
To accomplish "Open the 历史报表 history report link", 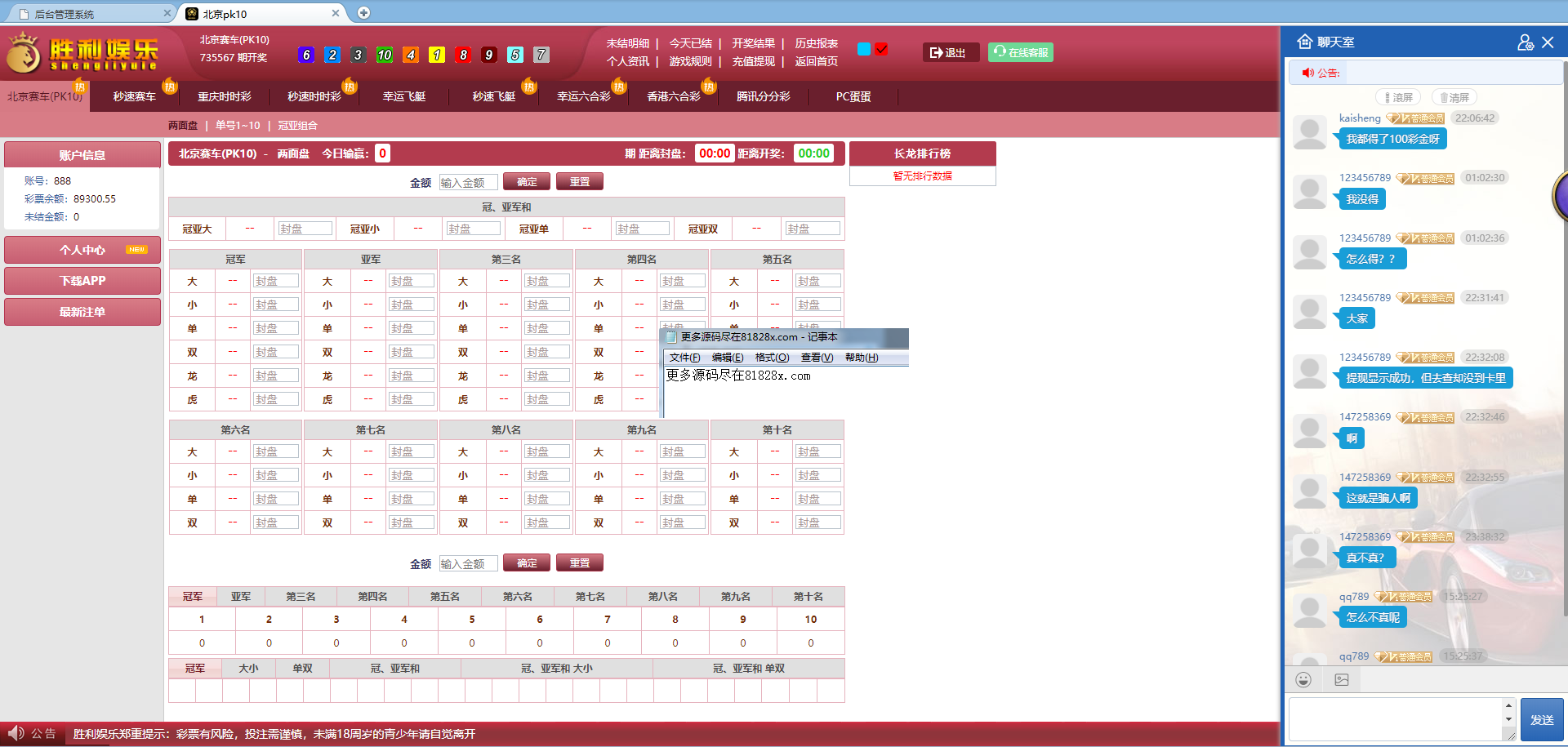I will [817, 43].
